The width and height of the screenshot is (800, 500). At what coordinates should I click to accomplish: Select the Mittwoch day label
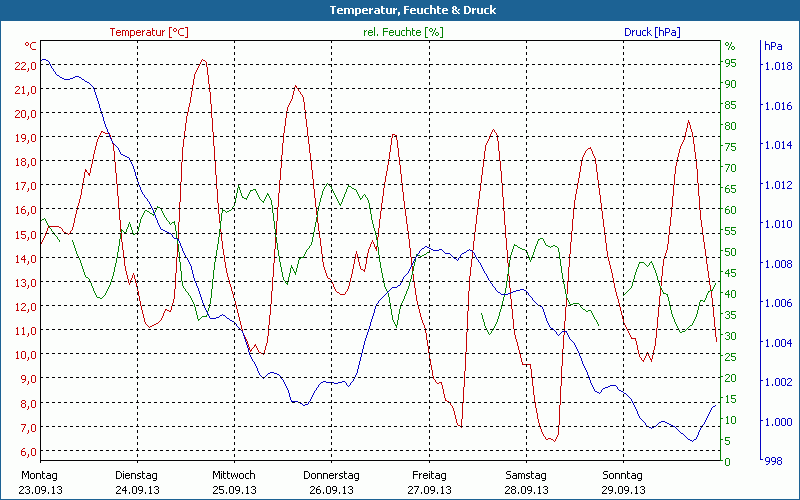point(234,475)
